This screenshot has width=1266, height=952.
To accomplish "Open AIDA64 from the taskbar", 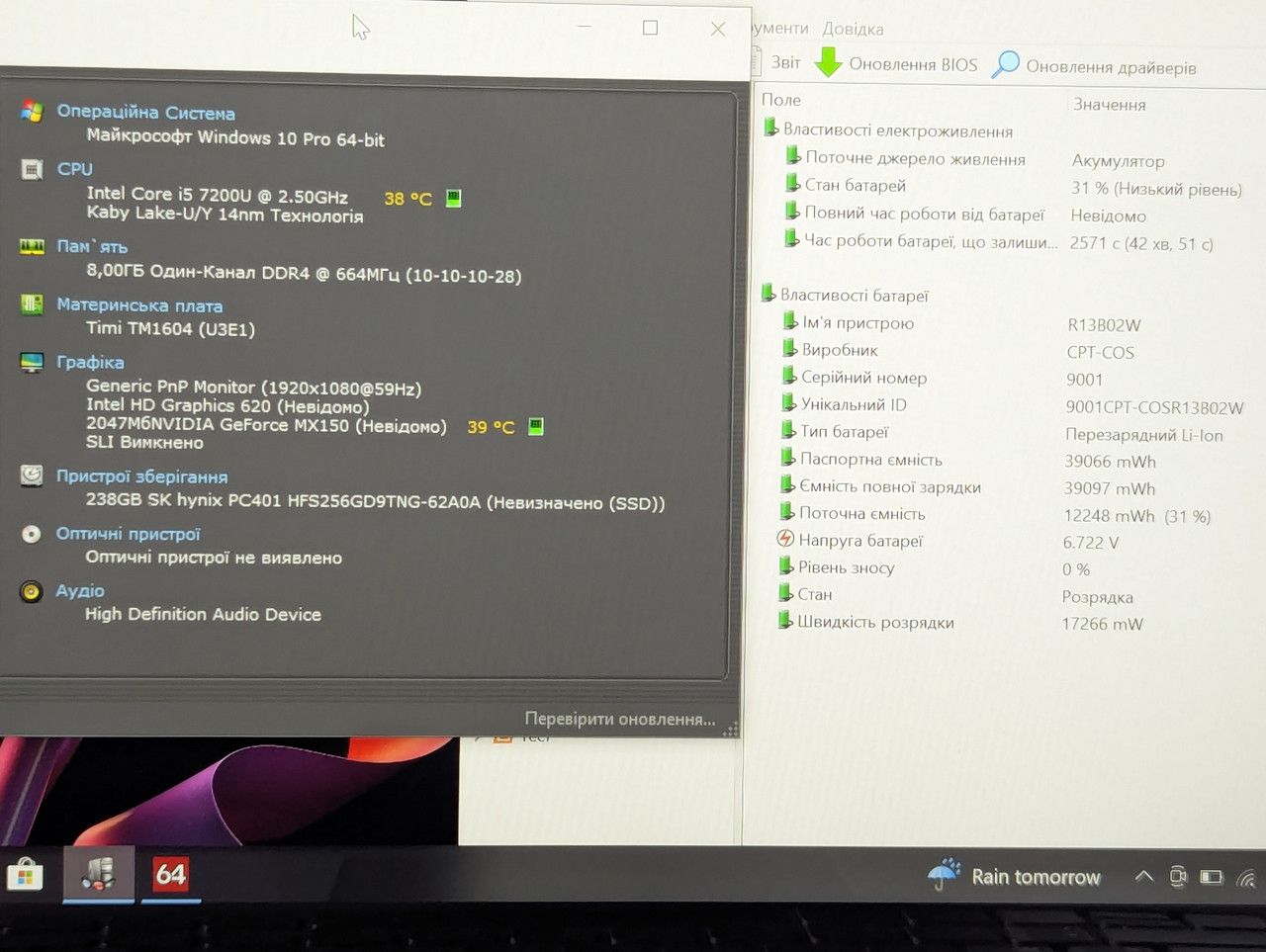I will point(170,874).
